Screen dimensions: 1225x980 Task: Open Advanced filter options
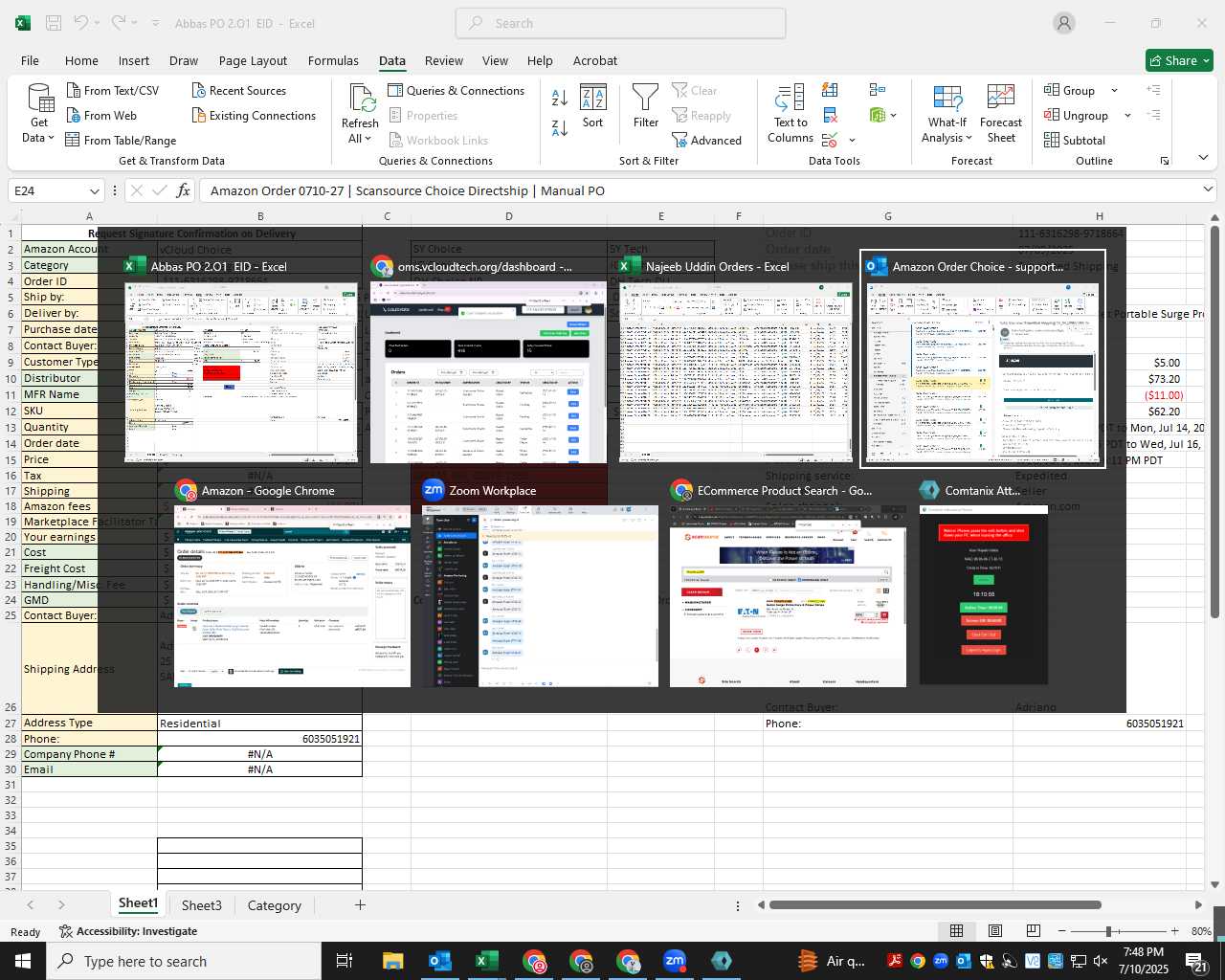point(707,140)
